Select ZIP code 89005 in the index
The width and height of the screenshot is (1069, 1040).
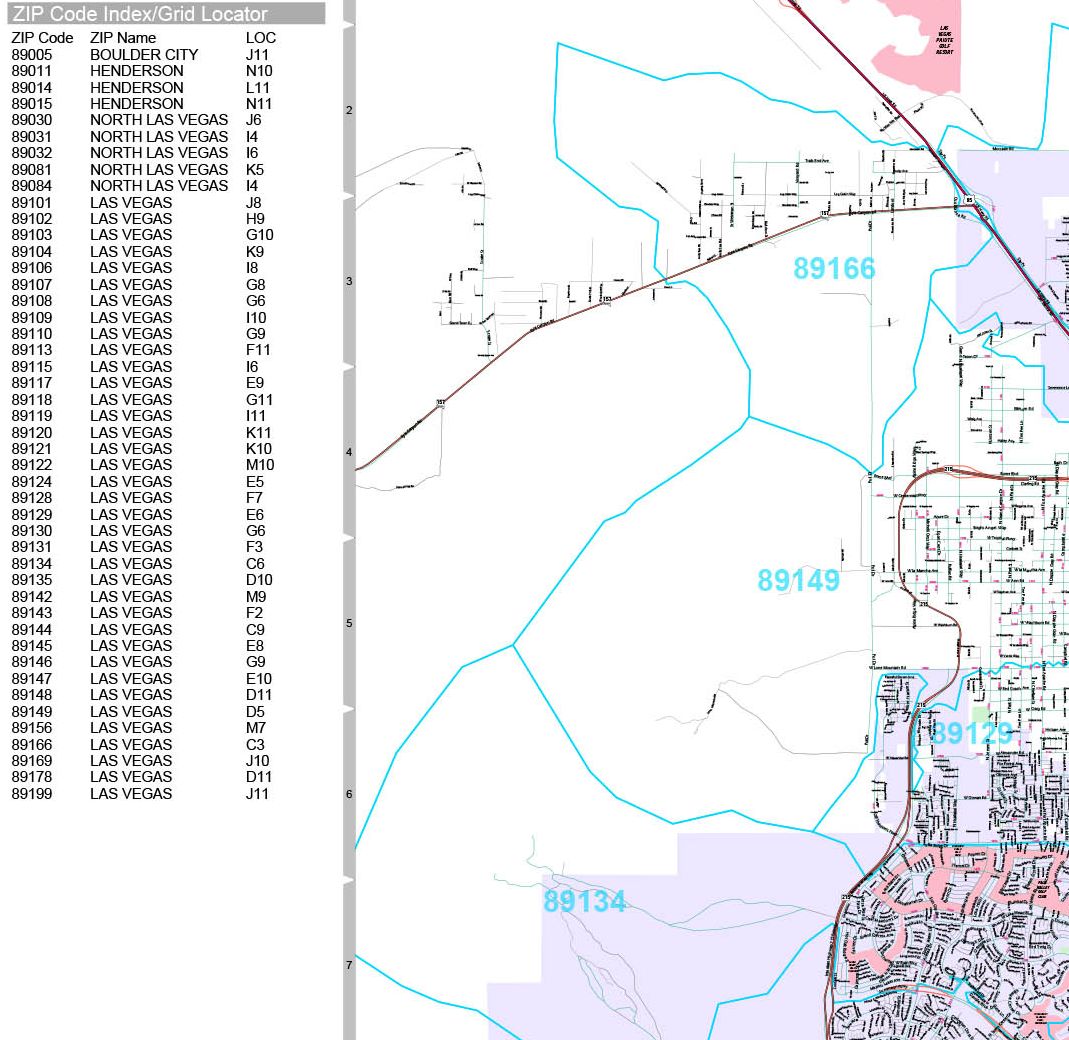(32, 55)
